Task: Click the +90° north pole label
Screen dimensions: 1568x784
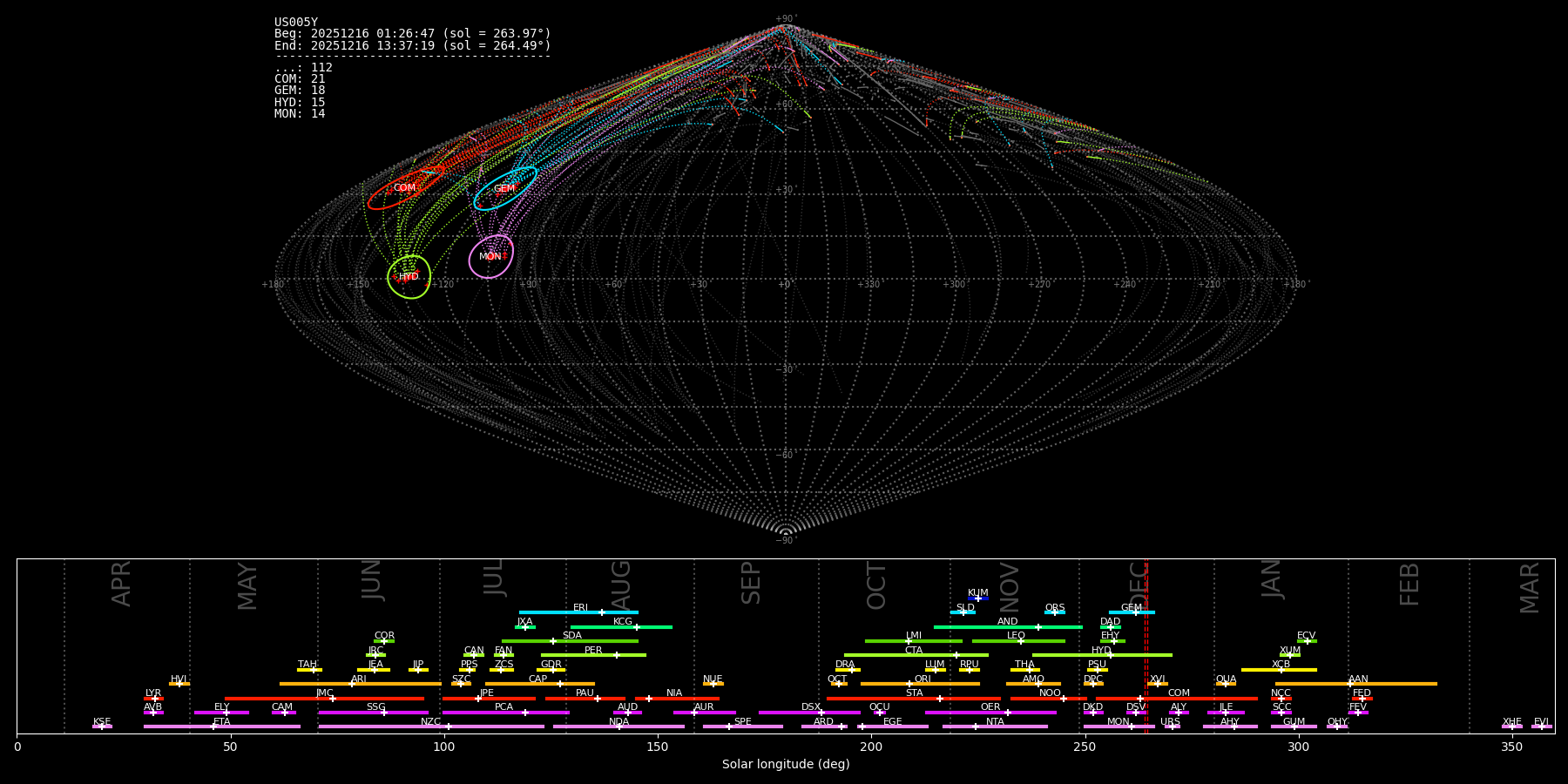Action: tap(786, 19)
